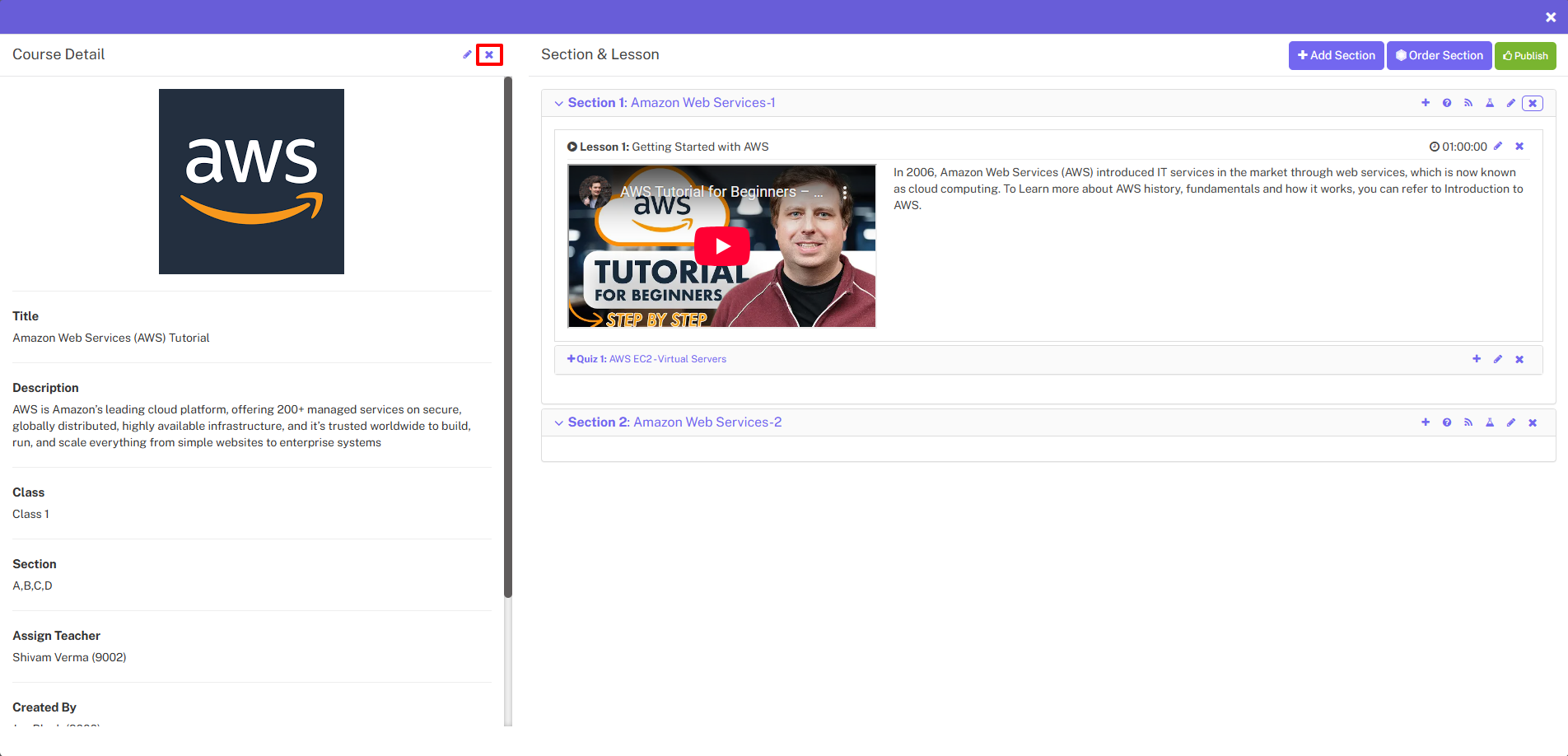The height and width of the screenshot is (756, 1568).
Task: Add a question to Quiz 1
Action: (x=1476, y=358)
